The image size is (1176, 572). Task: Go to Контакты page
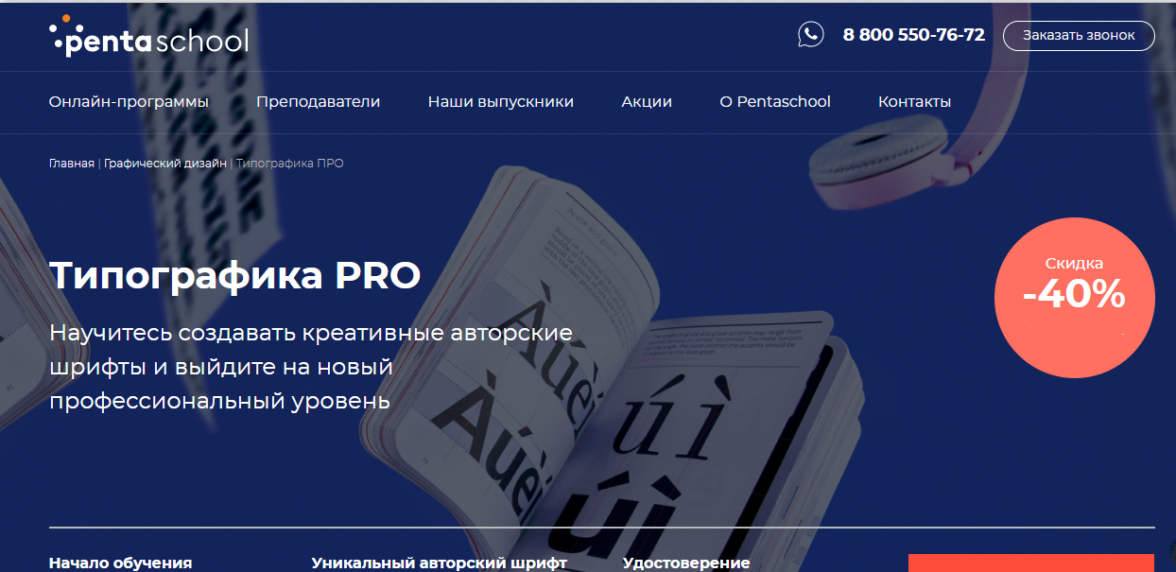click(914, 102)
